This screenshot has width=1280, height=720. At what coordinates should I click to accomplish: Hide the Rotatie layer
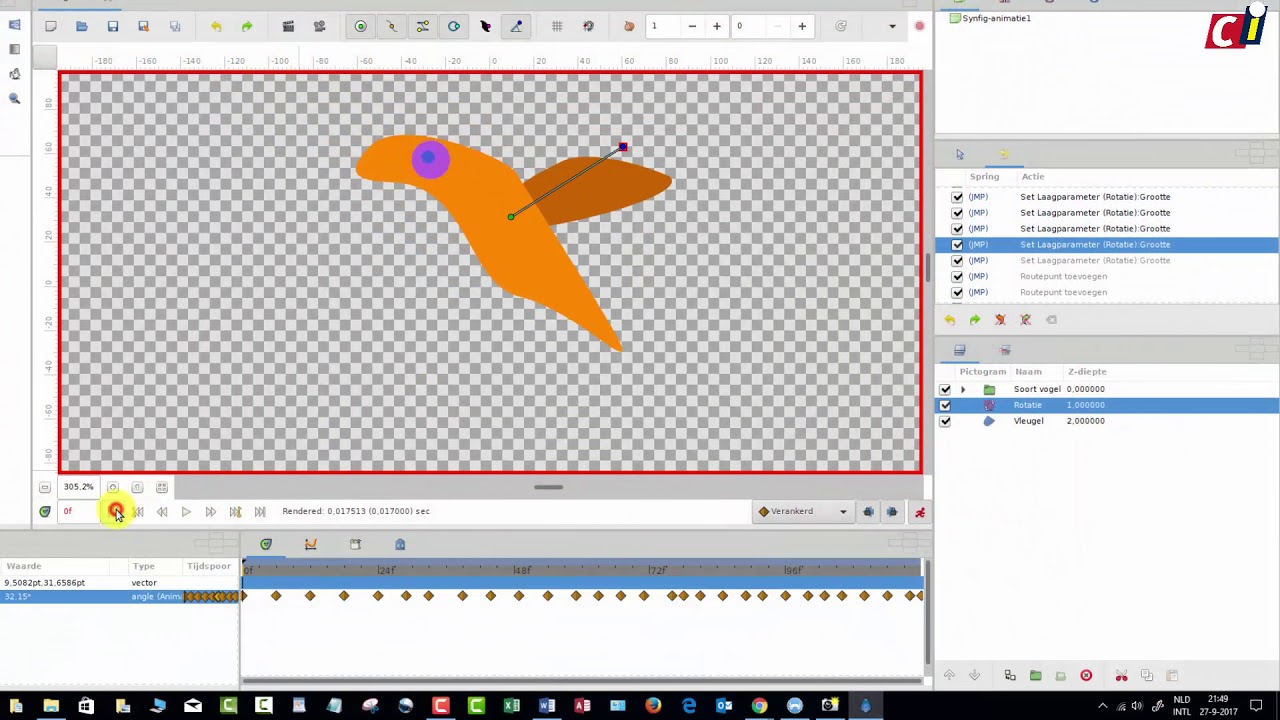tap(945, 405)
